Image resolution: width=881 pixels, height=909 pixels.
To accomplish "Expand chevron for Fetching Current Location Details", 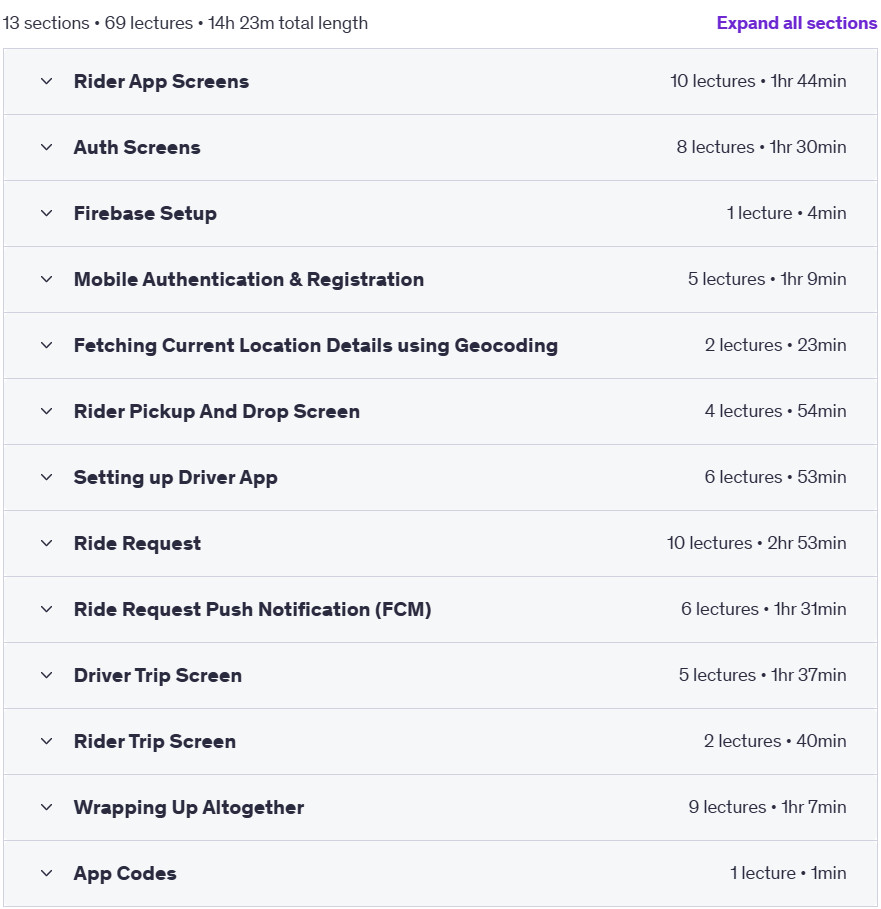I will pos(47,346).
